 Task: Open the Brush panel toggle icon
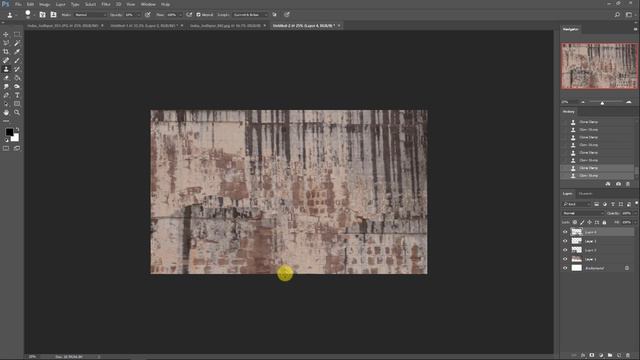[x=42, y=14]
